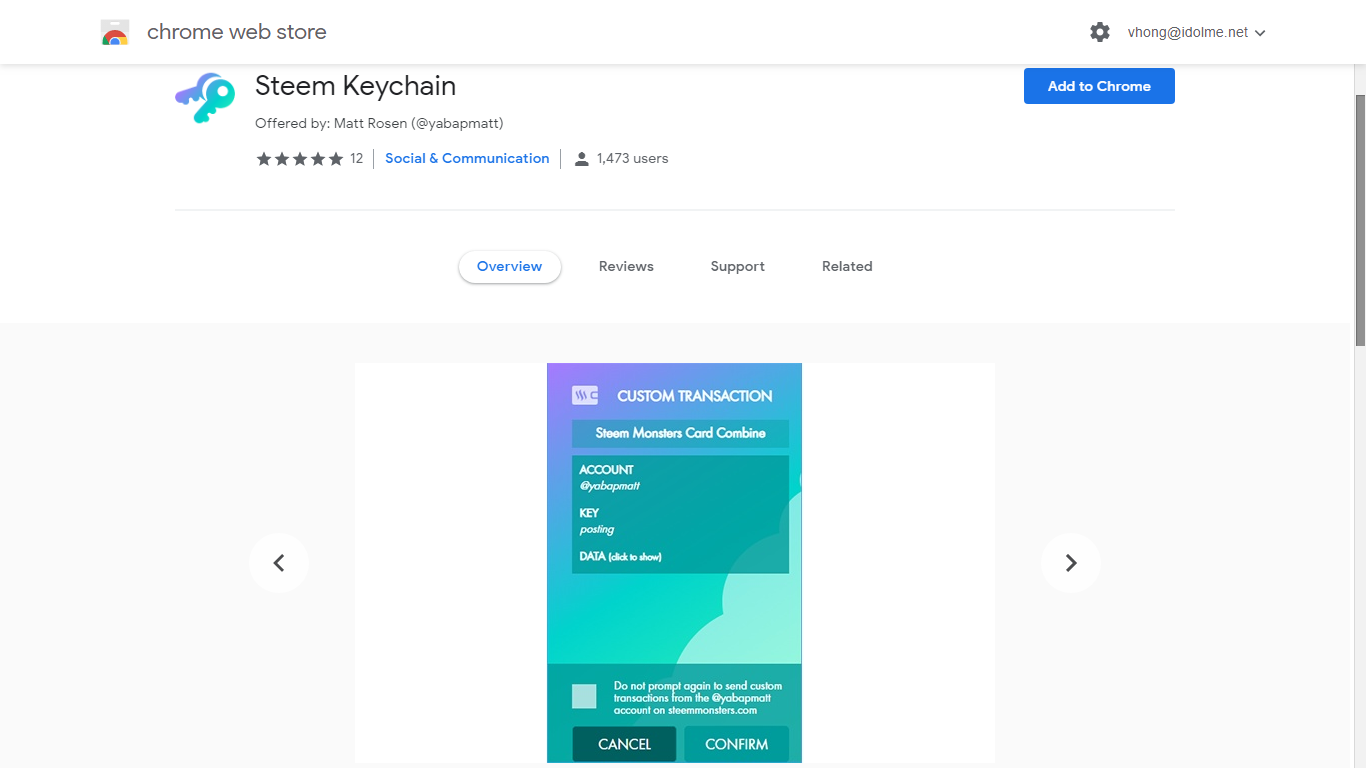Click the 12 ratings count
This screenshot has width=1366, height=768.
pyautogui.click(x=357, y=159)
